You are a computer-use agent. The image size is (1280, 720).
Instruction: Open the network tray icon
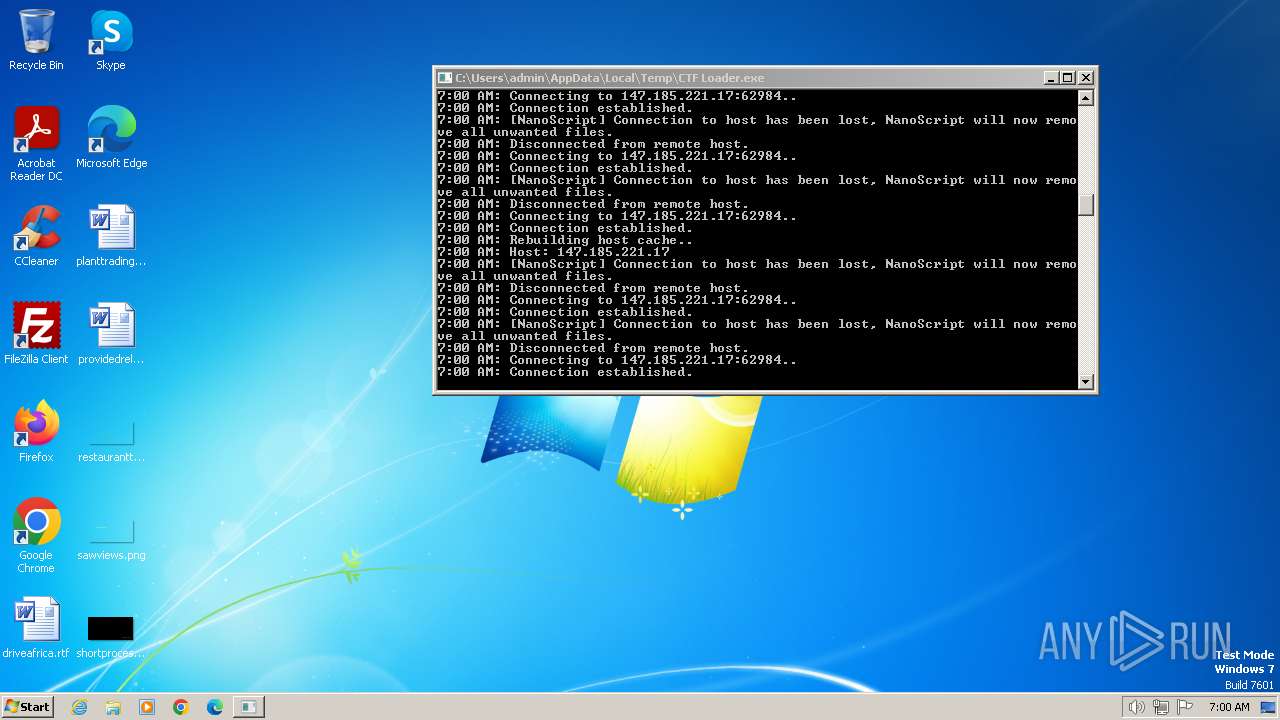tap(1161, 707)
